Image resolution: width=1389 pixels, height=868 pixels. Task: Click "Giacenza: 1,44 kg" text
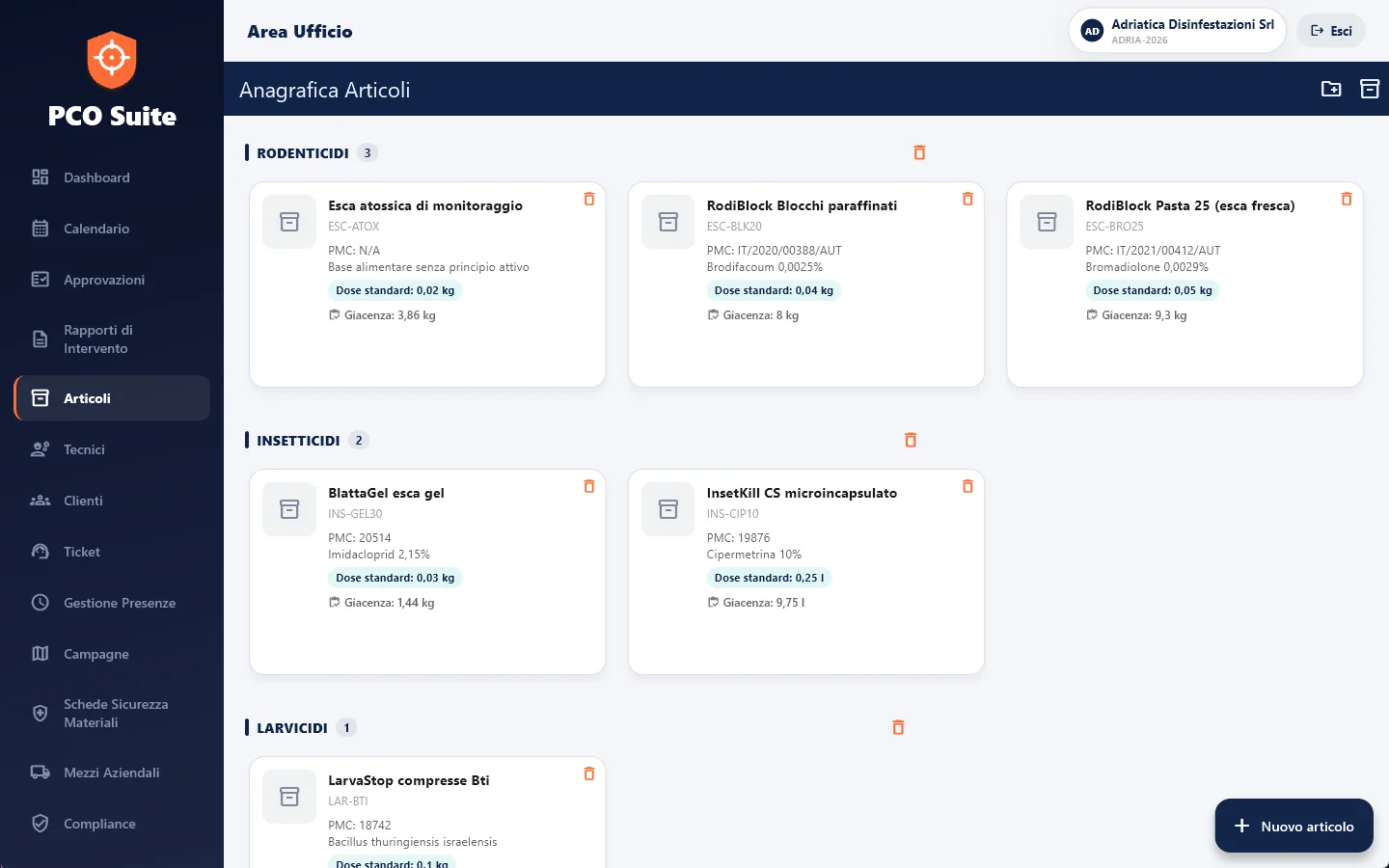[389, 603]
